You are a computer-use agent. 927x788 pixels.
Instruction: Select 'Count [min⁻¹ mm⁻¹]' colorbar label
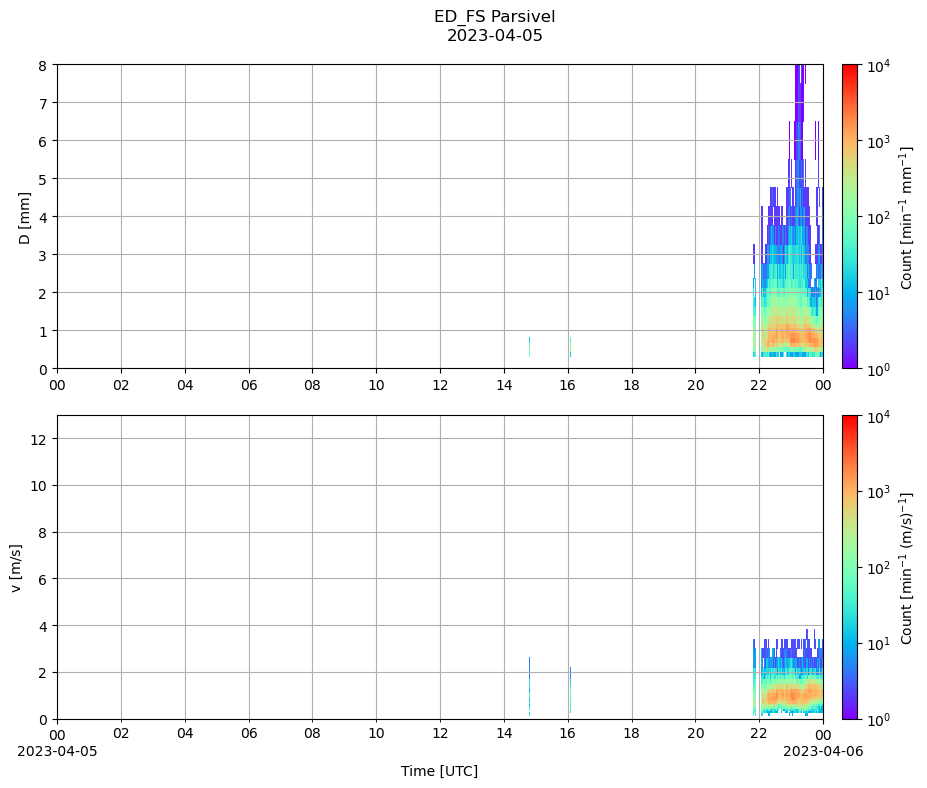[x=906, y=218]
